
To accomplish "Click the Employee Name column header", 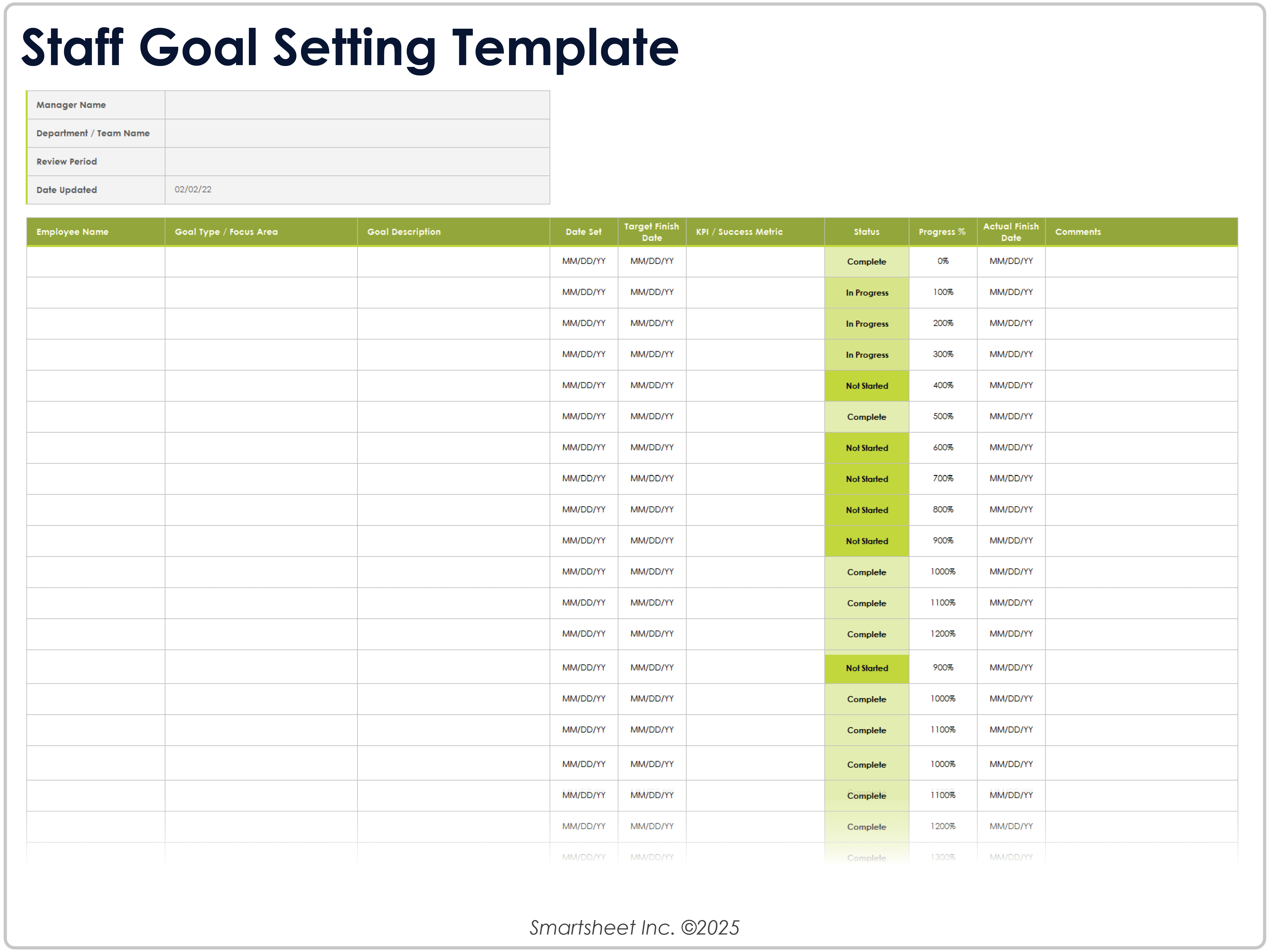I will point(72,232).
